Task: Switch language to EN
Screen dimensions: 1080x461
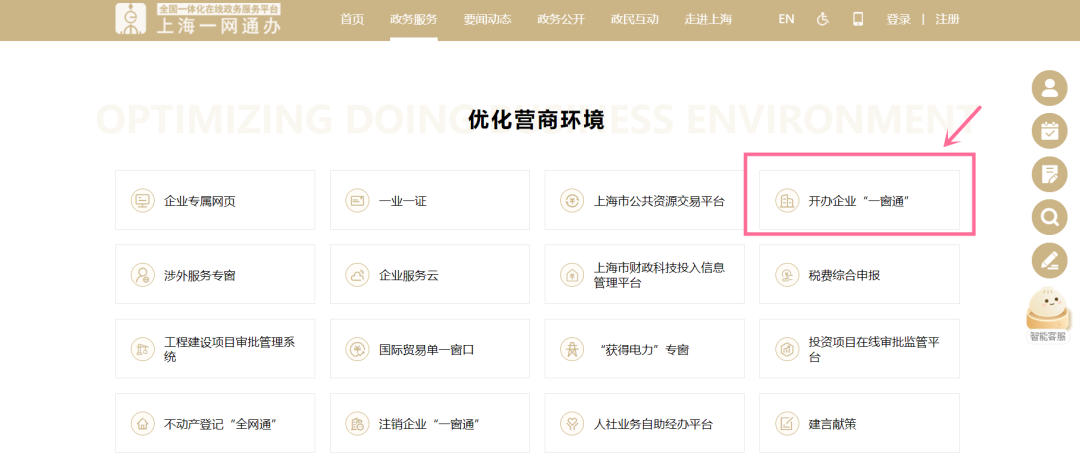Action: [x=786, y=19]
